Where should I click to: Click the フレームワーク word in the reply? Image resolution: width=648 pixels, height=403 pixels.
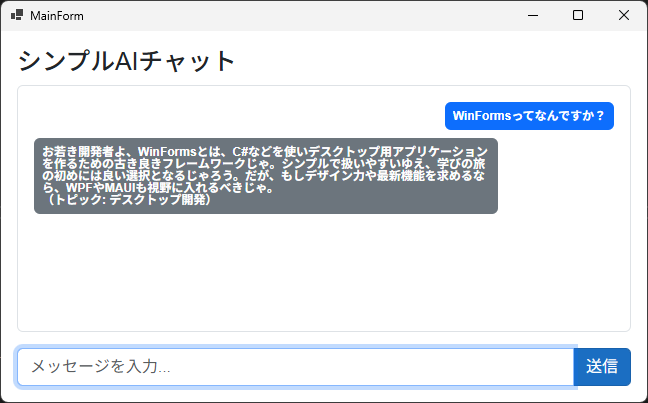pos(205,163)
